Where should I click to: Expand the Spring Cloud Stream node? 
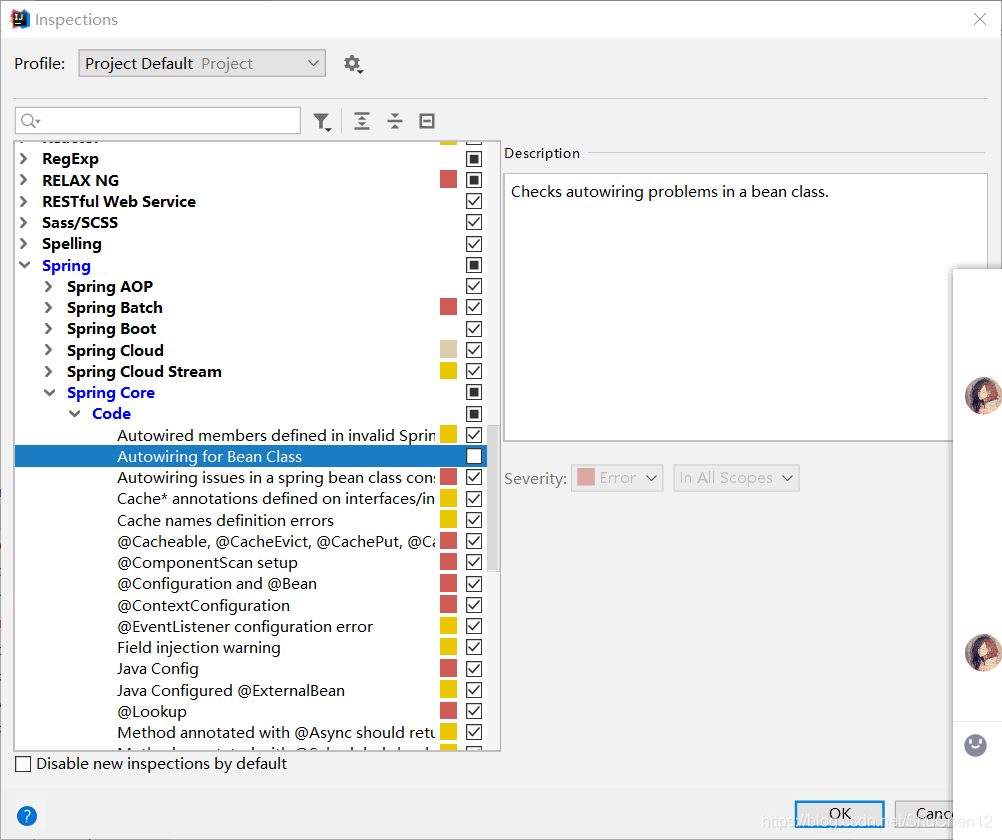coord(49,371)
